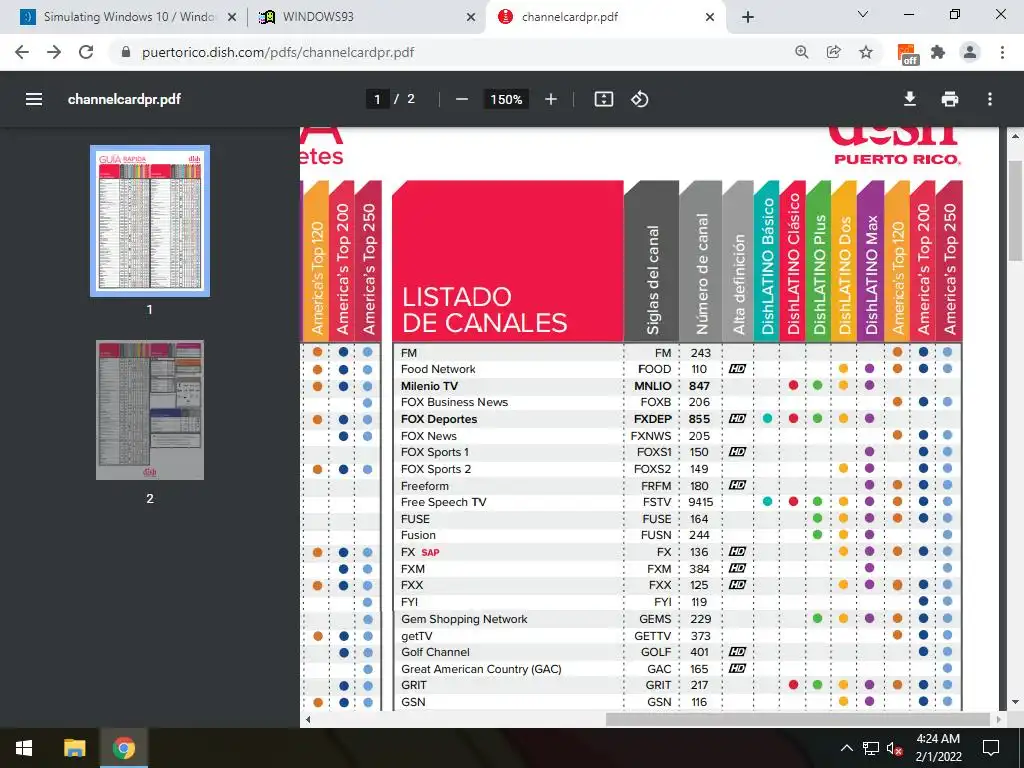Click the Great American Country (GAC) text
1024x768 pixels.
pyautogui.click(x=481, y=669)
